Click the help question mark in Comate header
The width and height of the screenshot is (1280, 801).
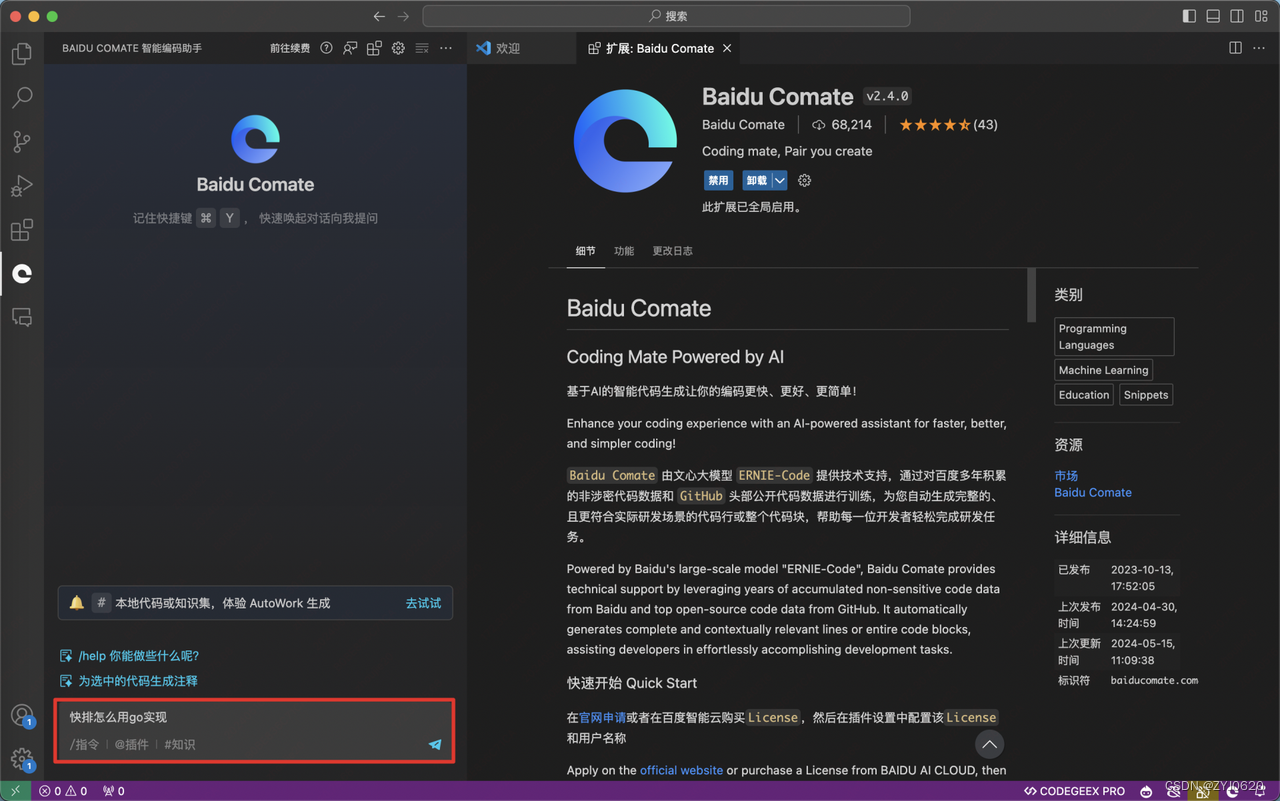coord(326,48)
